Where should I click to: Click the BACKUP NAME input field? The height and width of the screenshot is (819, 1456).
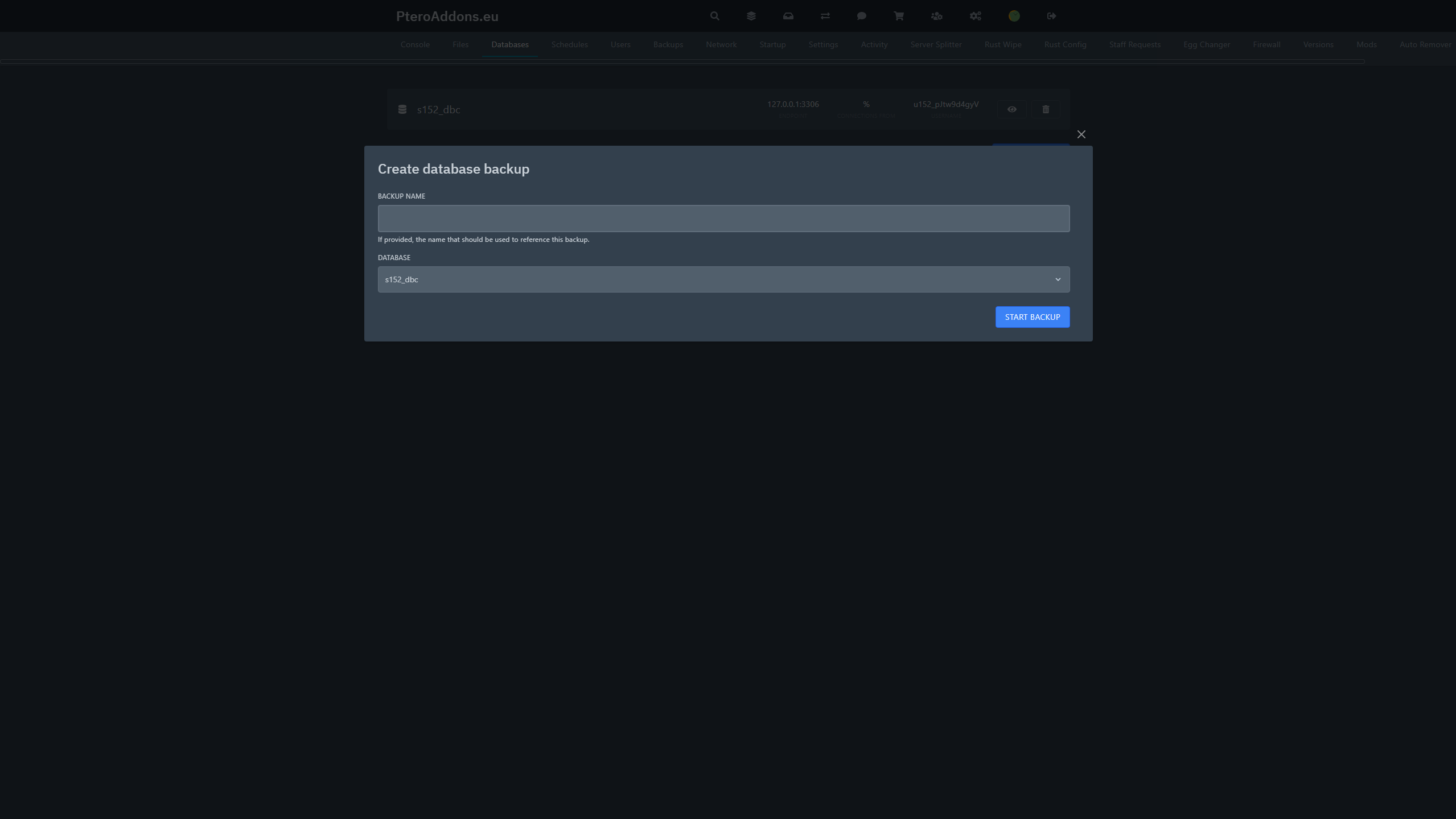tap(723, 218)
